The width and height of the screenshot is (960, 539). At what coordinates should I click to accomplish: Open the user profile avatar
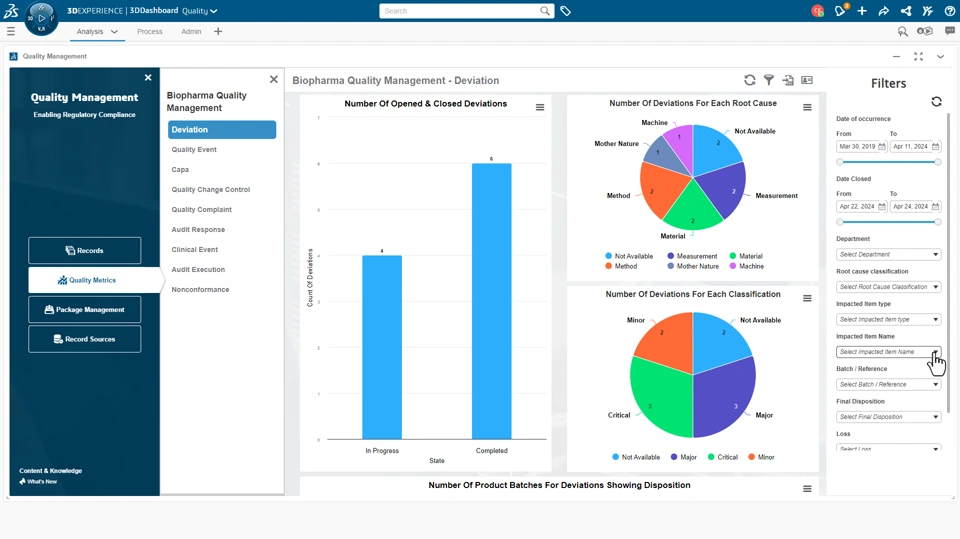coord(817,11)
